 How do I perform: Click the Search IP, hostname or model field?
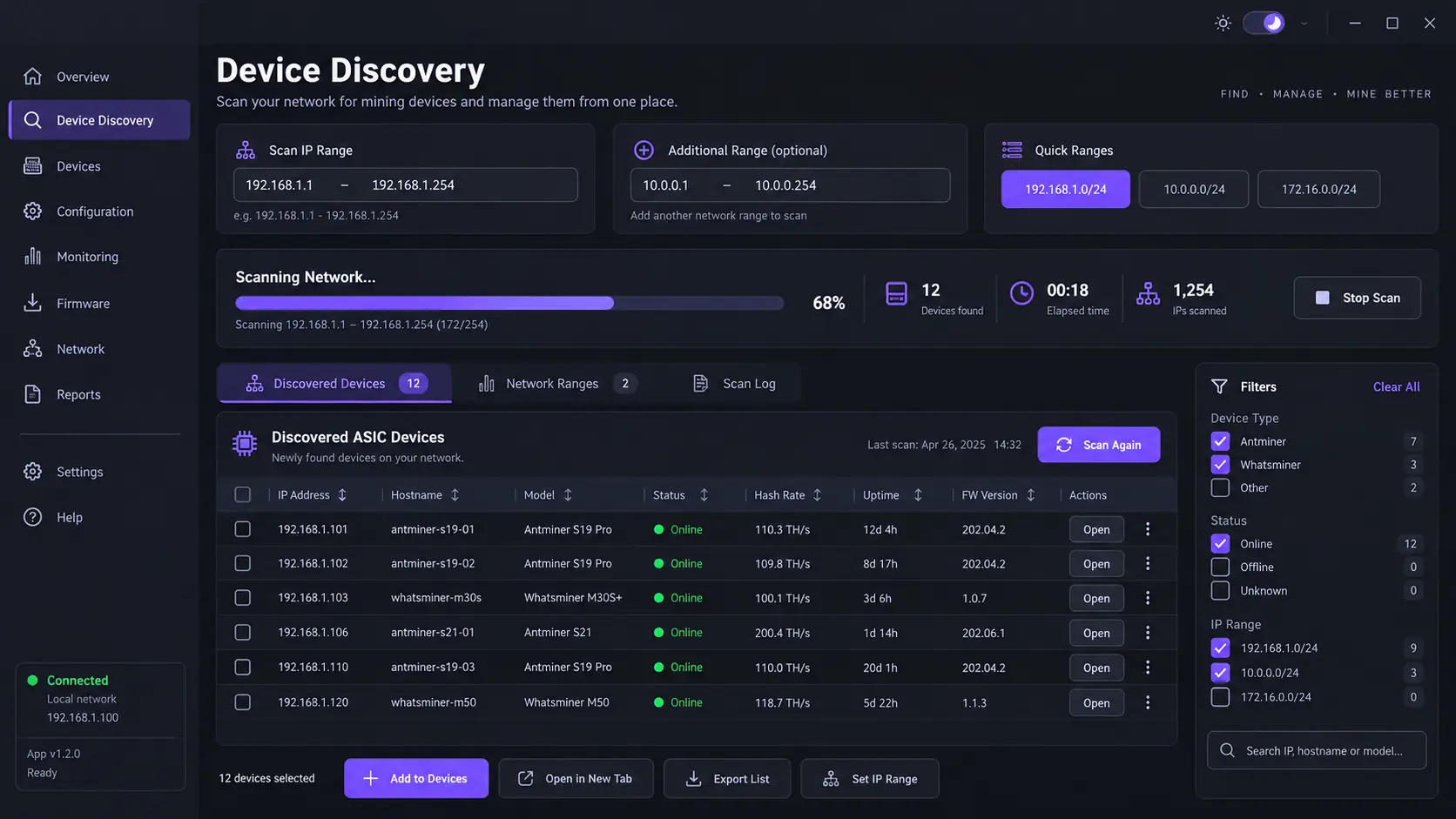pyautogui.click(x=1317, y=750)
